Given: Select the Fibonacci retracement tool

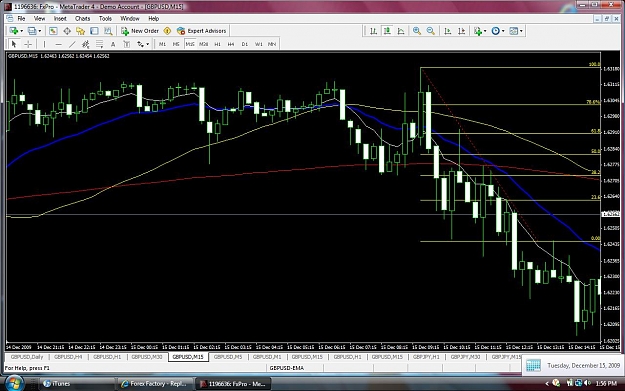Looking at the screenshot, I should pos(99,44).
